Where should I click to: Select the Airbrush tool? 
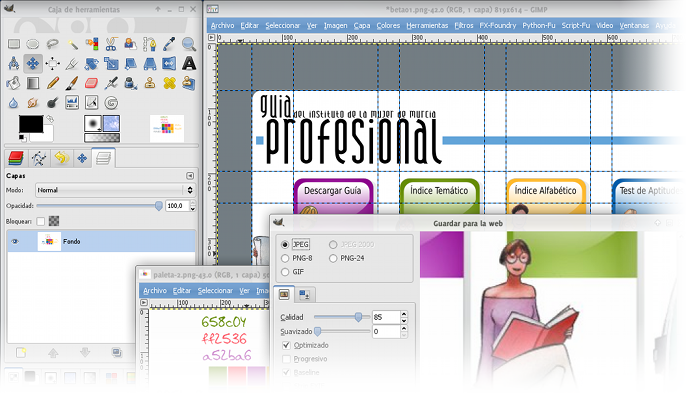(x=111, y=83)
